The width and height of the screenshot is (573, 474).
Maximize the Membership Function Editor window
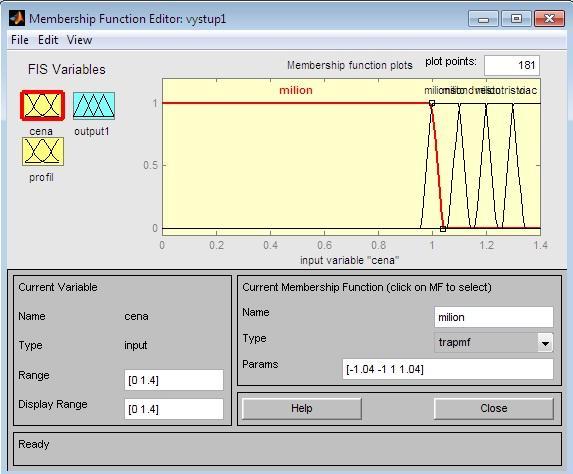pyautogui.click(x=516, y=18)
